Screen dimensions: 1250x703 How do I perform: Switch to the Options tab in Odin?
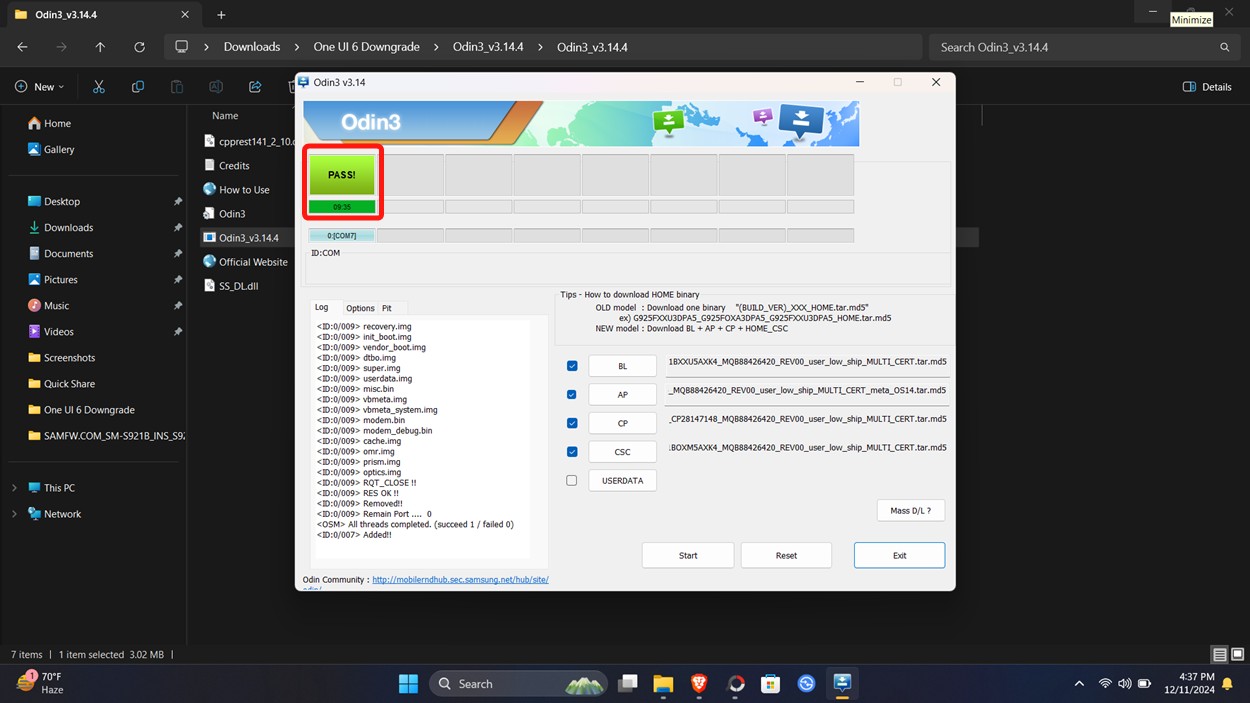tap(359, 307)
